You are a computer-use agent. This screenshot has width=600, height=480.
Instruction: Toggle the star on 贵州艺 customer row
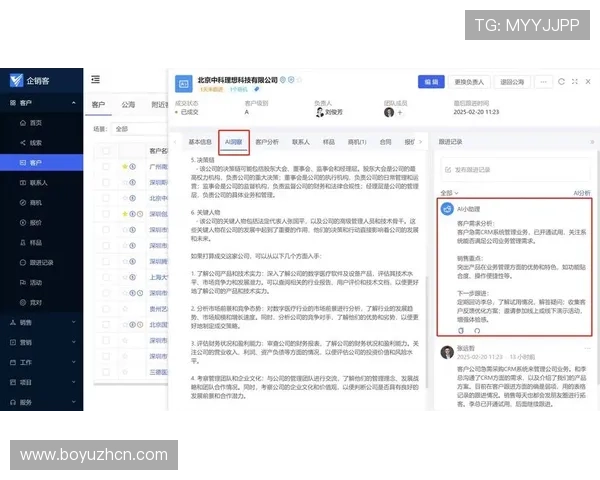(125, 309)
